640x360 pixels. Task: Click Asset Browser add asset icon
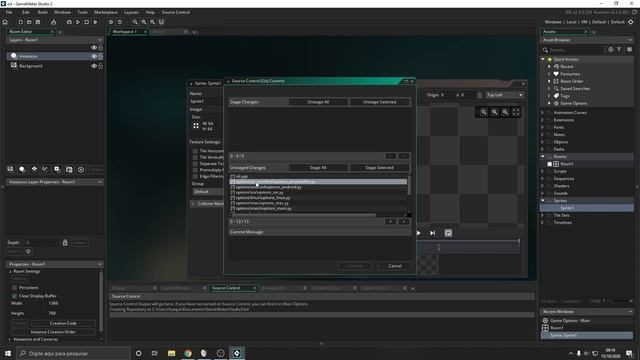coord(611,49)
